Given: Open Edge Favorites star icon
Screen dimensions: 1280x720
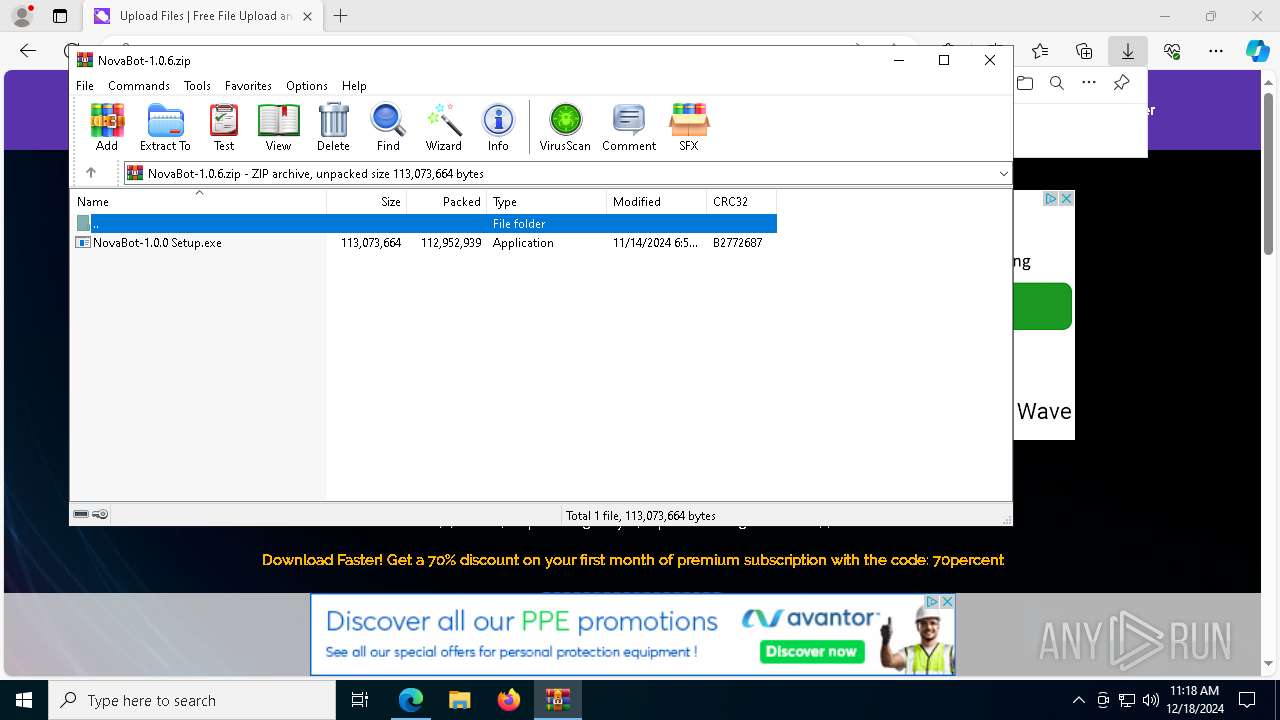Looking at the screenshot, I should point(1040,51).
